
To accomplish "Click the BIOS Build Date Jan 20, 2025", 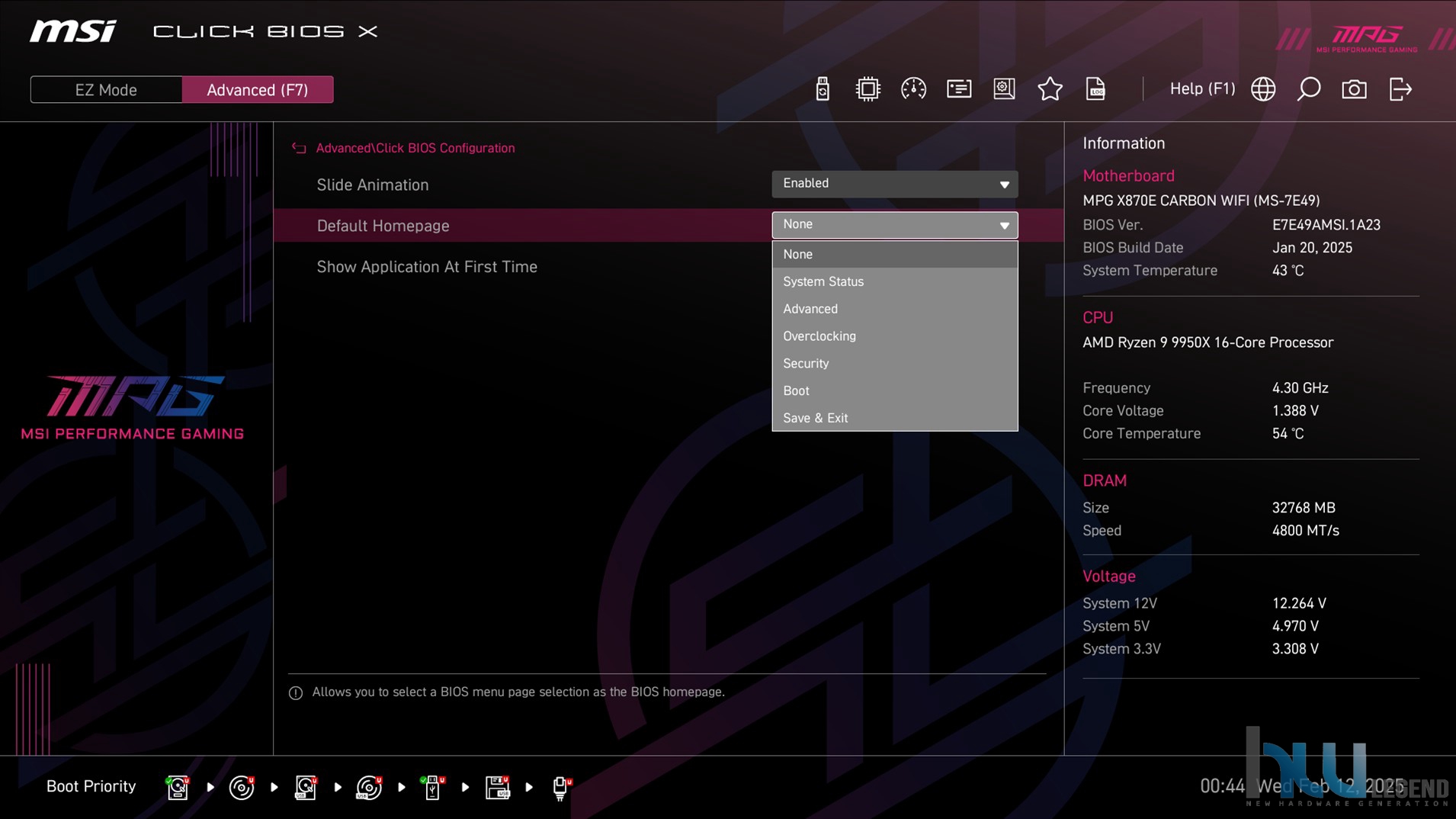I will coord(1312,248).
